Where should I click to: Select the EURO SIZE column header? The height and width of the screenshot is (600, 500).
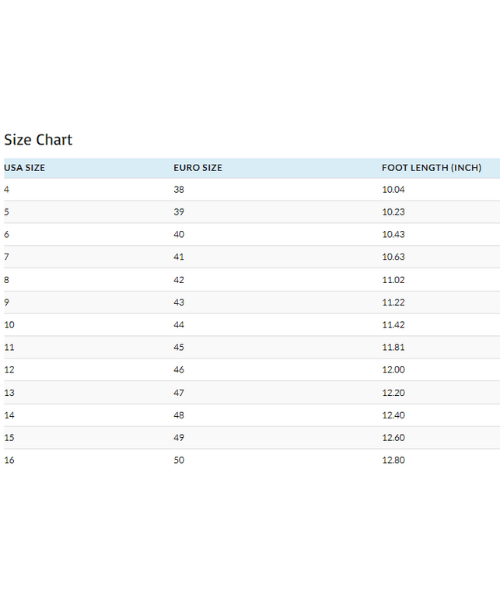(x=198, y=168)
